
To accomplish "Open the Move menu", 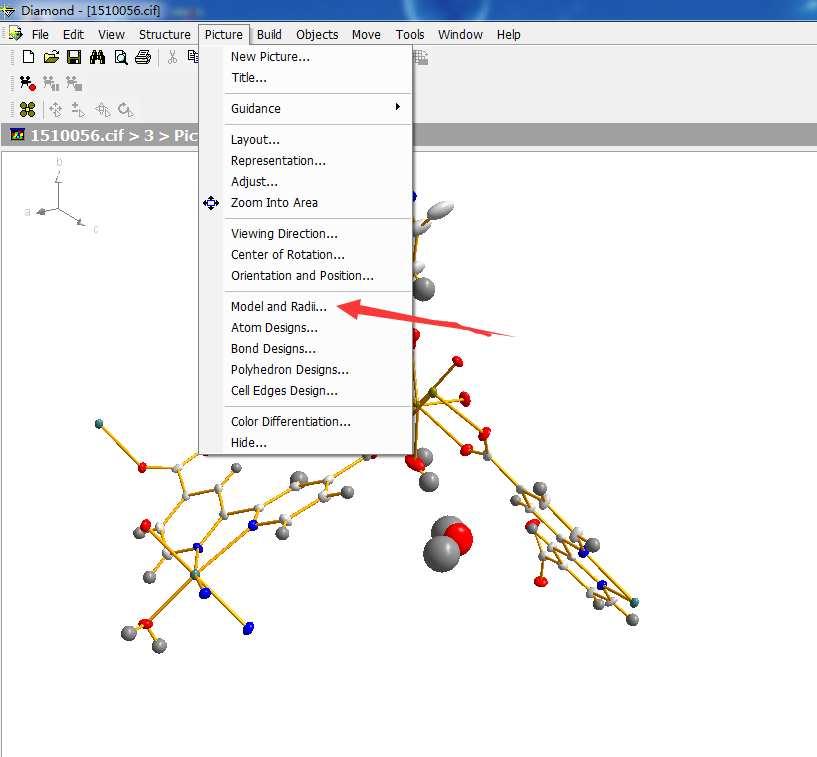I will pyautogui.click(x=366, y=34).
